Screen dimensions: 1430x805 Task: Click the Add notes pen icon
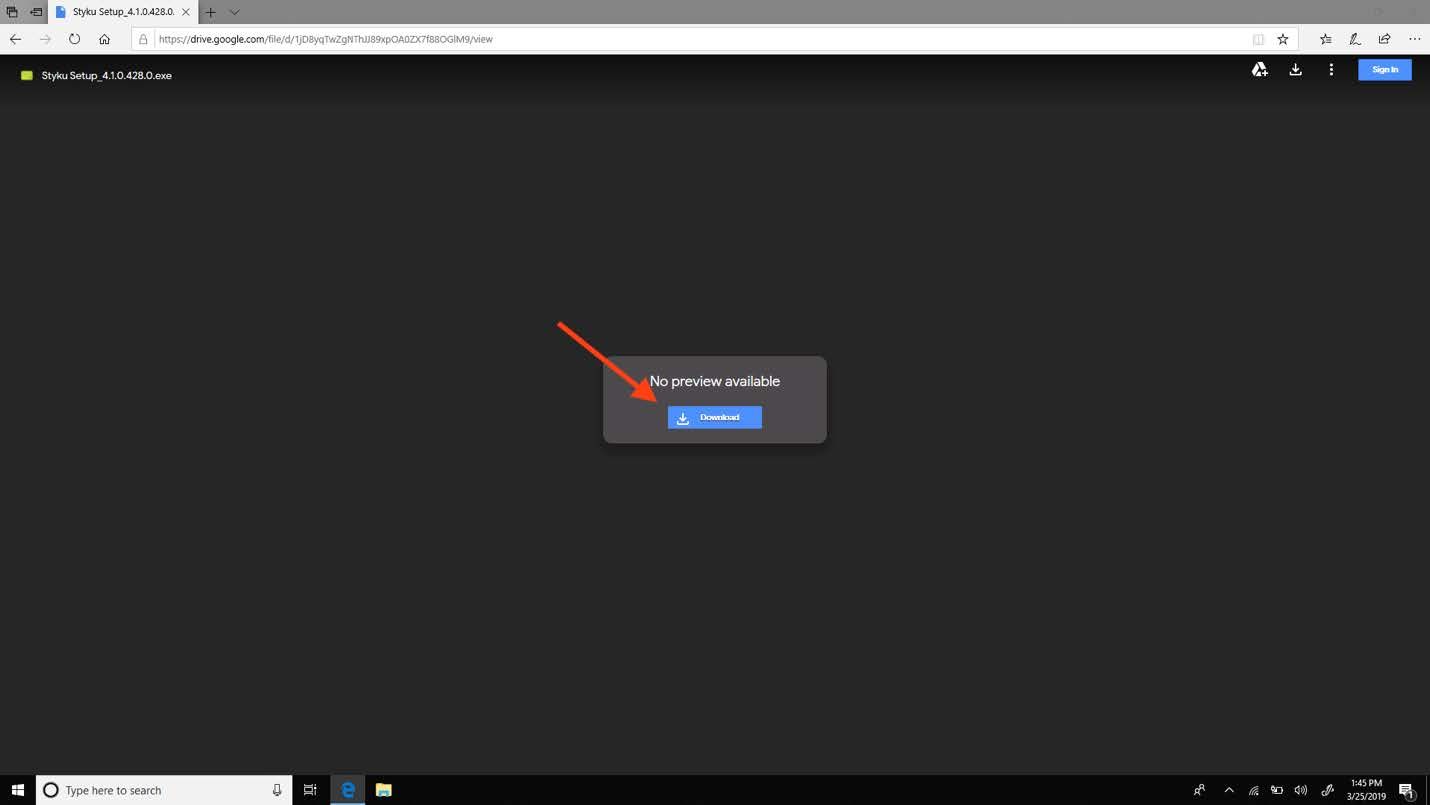click(1355, 39)
